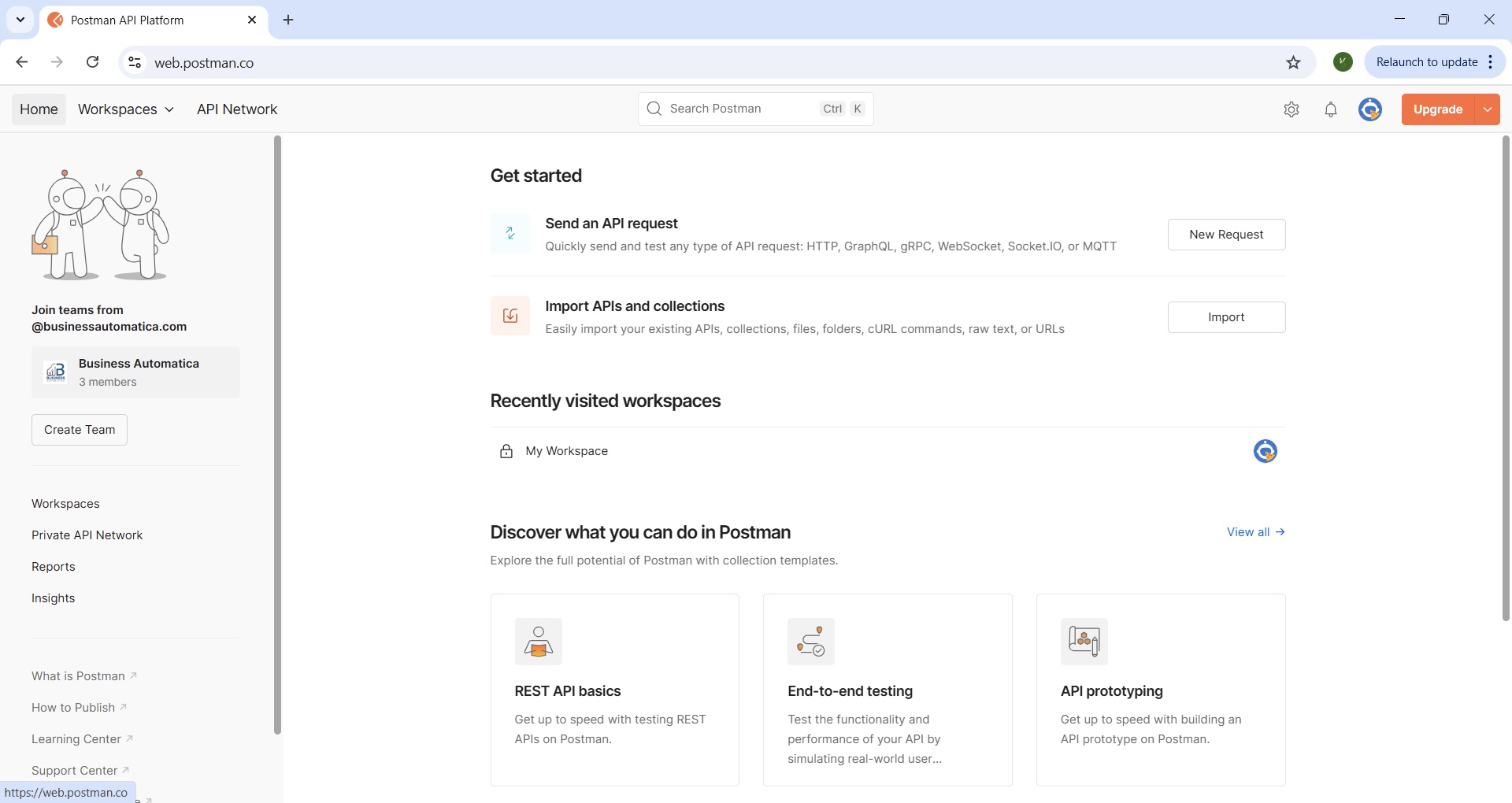Open My Workspace from recent workspaces

pos(567,451)
